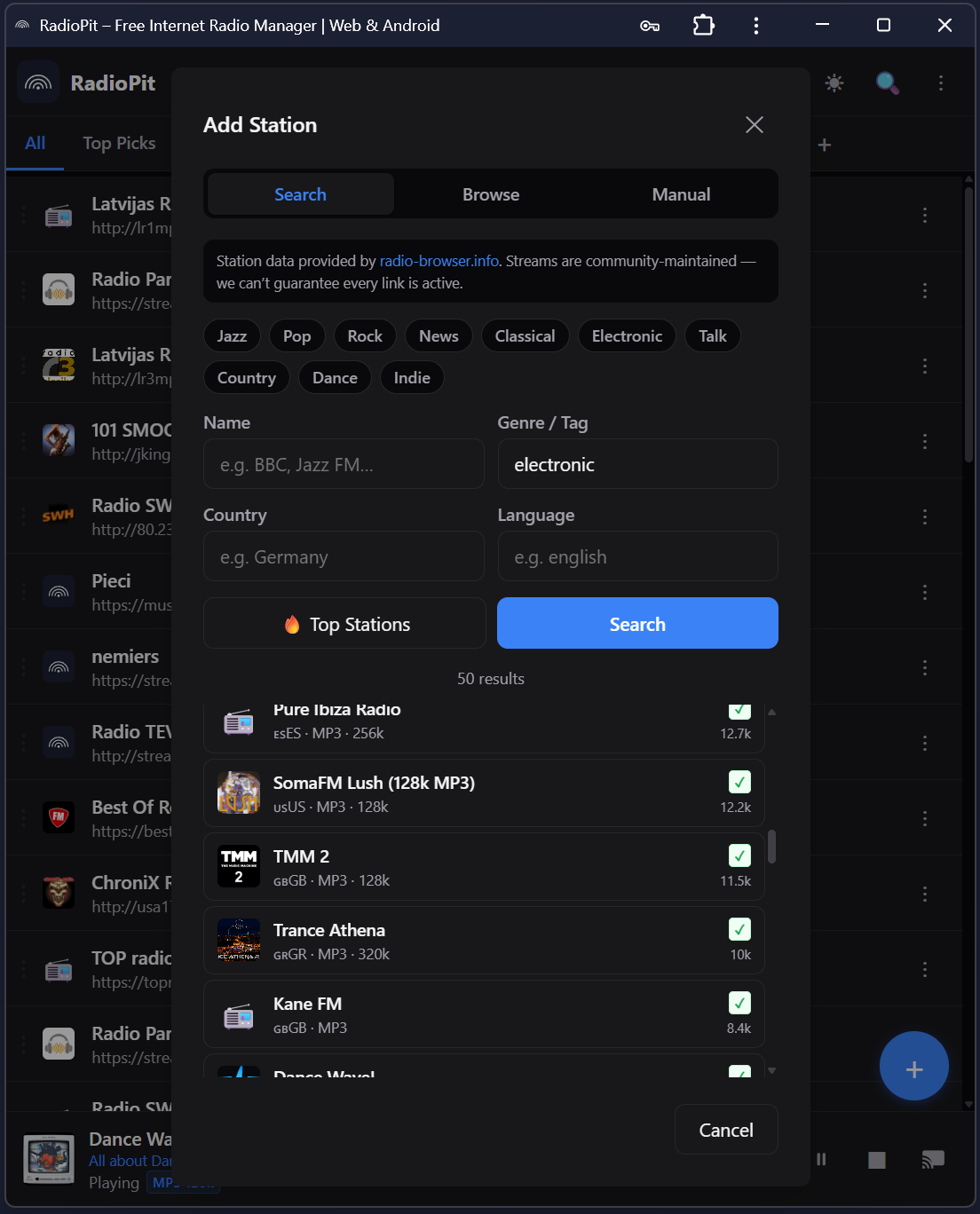The image size is (980, 1214).
Task: Click the SomaFM Lush station logo
Action: 239,792
